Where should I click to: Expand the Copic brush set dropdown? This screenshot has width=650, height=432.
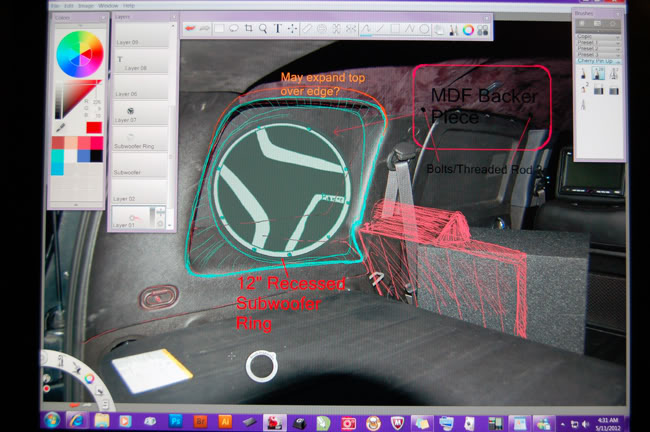[x=597, y=36]
